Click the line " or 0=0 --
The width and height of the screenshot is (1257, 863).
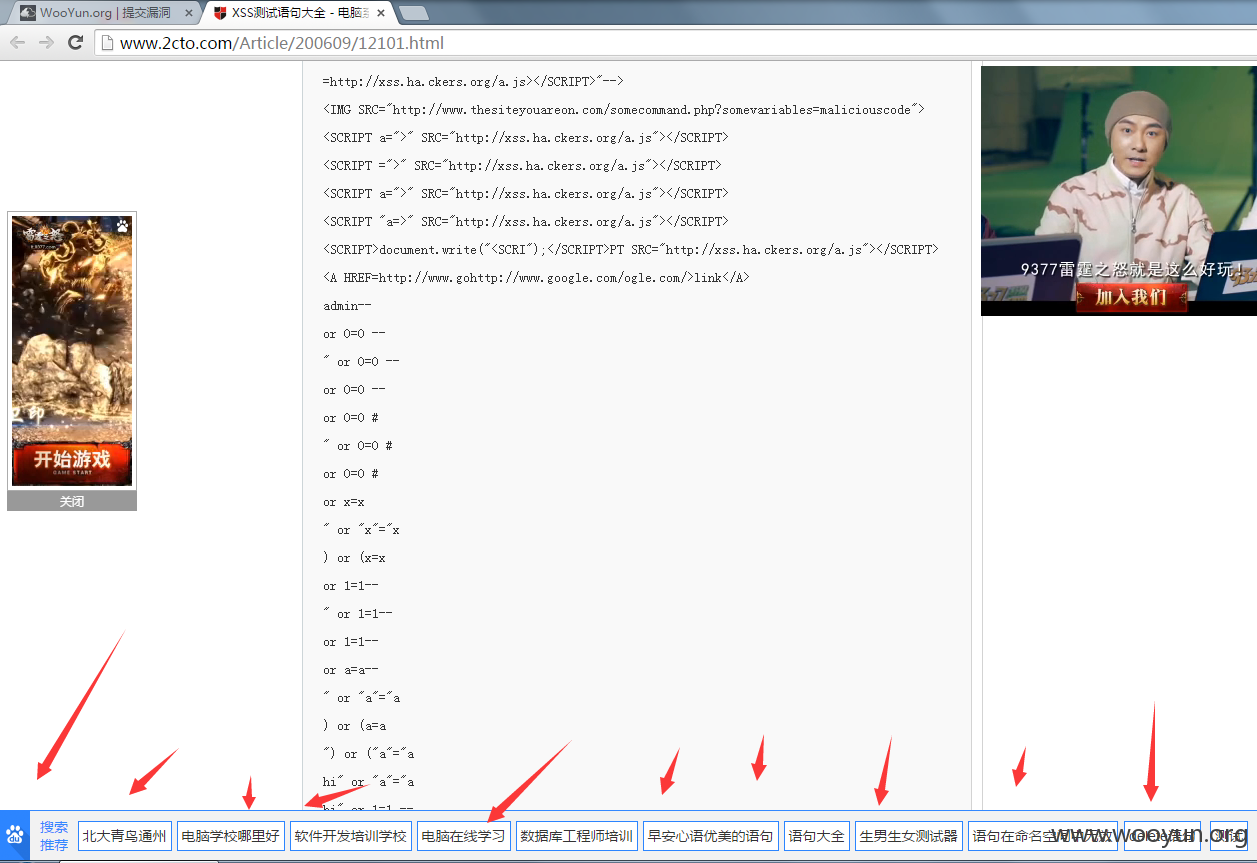click(x=361, y=362)
